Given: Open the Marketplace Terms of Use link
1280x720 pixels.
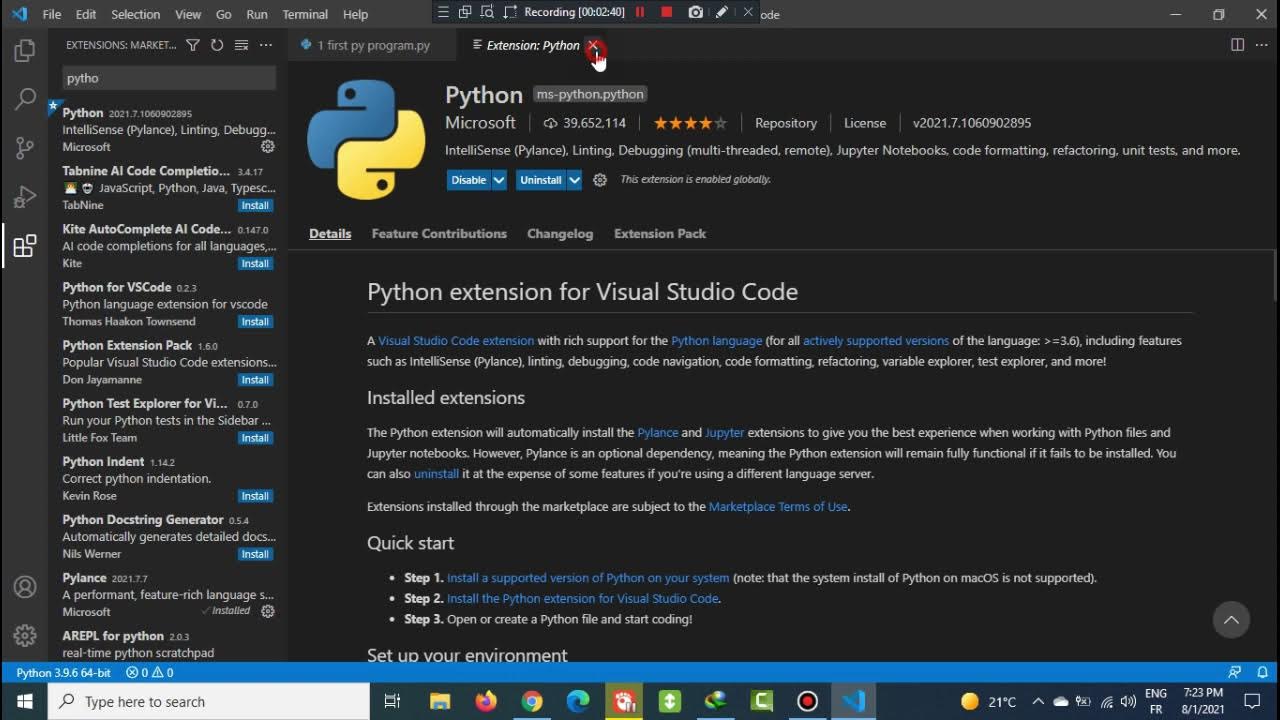Looking at the screenshot, I should coord(778,506).
